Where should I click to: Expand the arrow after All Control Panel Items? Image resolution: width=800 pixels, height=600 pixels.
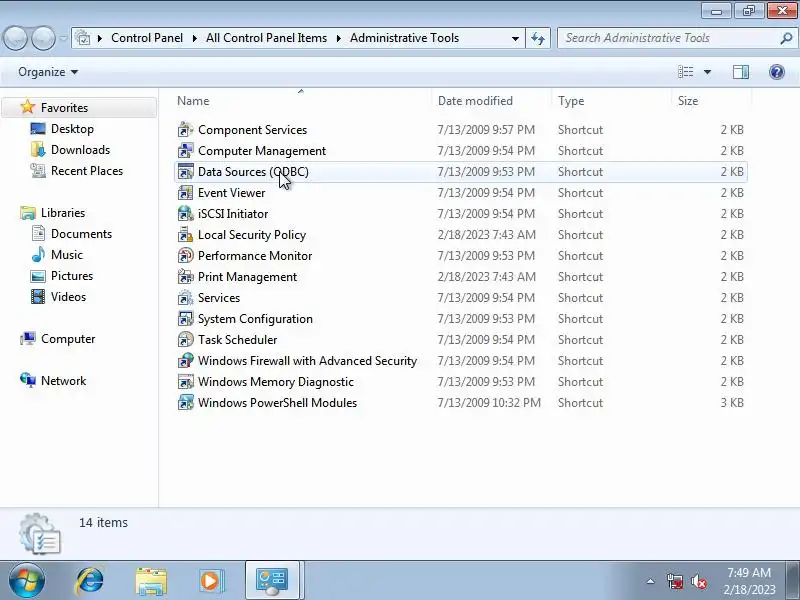[x=338, y=38]
